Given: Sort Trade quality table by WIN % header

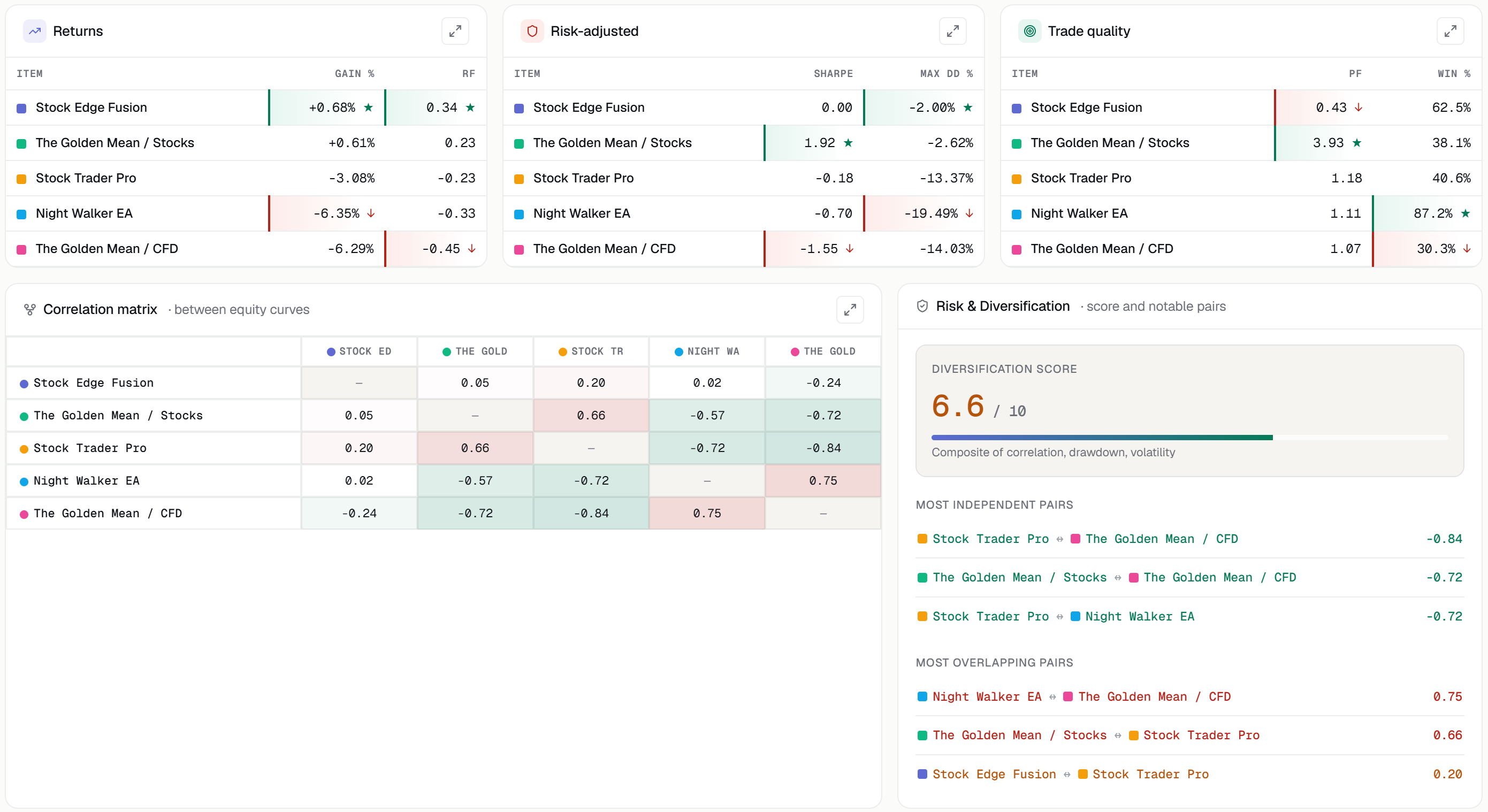Looking at the screenshot, I should tap(1454, 73).
